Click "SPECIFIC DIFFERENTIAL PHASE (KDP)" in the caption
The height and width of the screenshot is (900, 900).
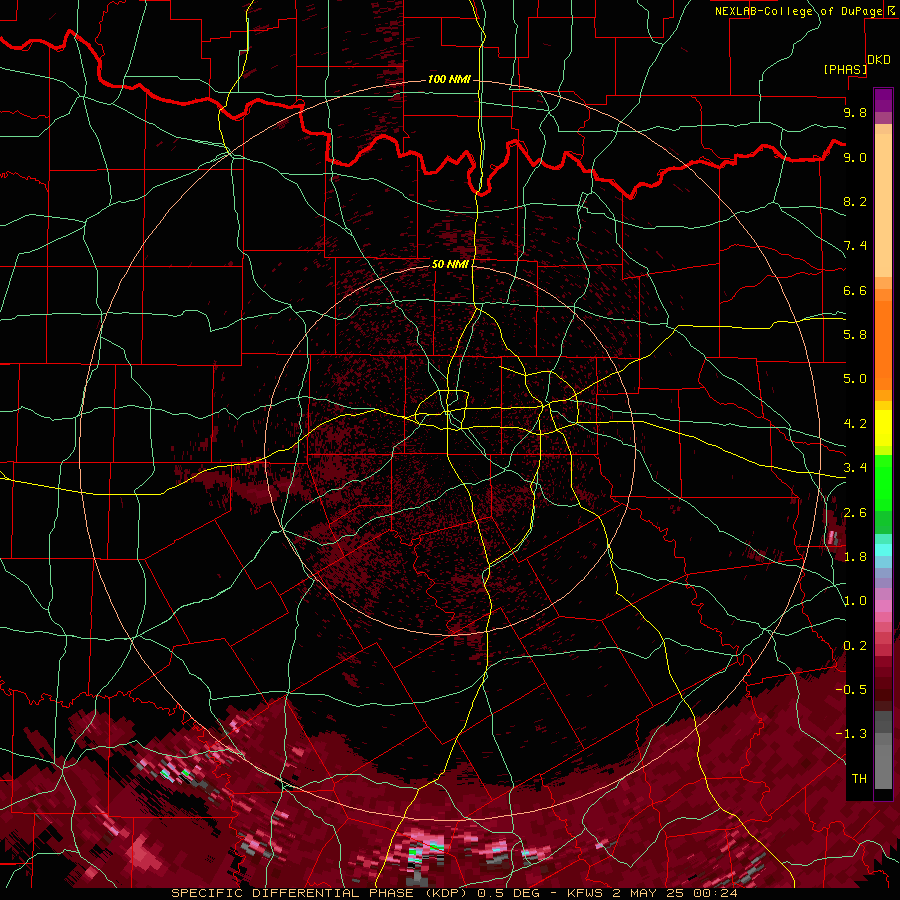click(320, 893)
